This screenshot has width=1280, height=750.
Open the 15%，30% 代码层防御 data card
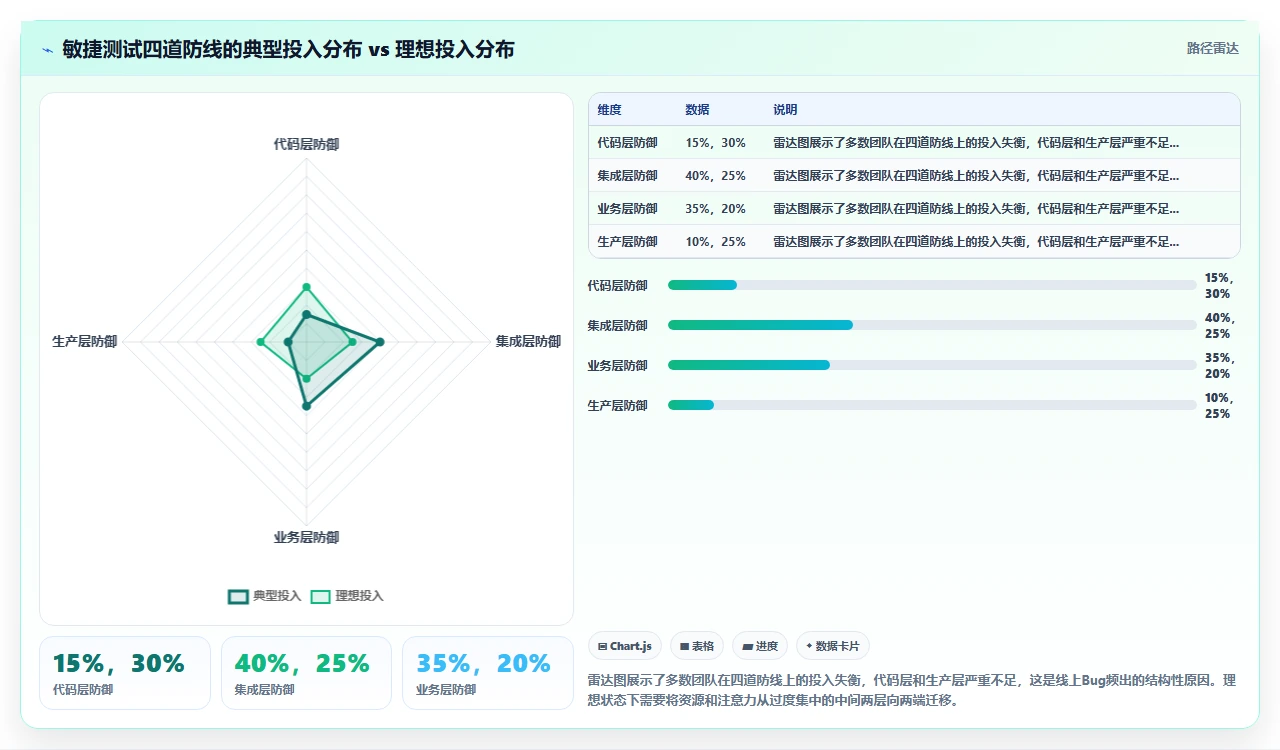tap(125, 673)
